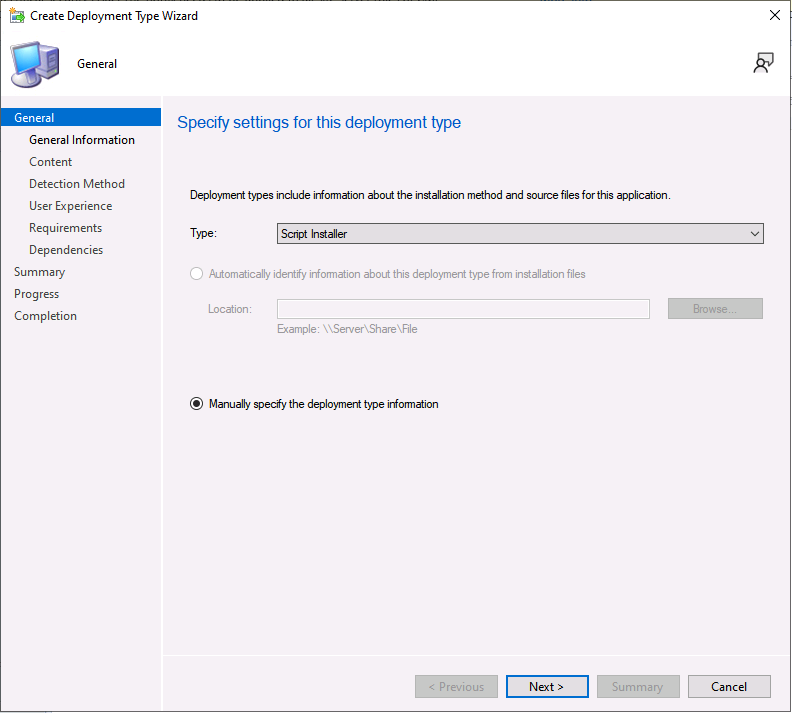This screenshot has width=792, height=713.
Task: Click the General step in sidebar
Action: click(34, 118)
